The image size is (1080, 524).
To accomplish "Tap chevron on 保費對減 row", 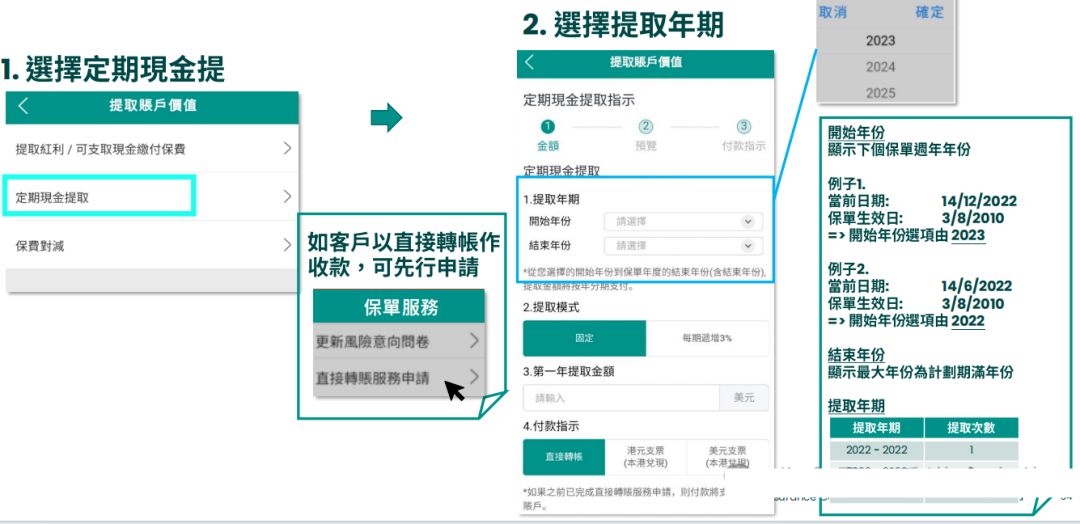I will pos(286,246).
